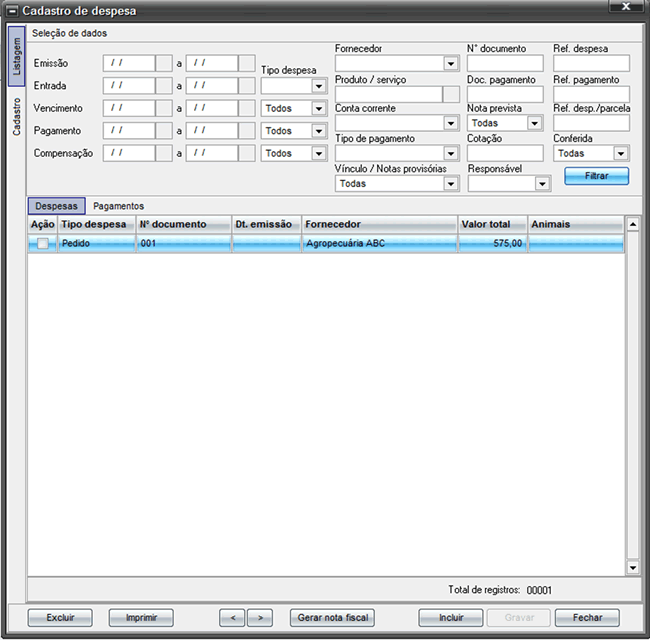Viewport: 650px width, 640px height.
Task: Click the vertical scrollbar track of the list
Action: click(x=632, y=400)
